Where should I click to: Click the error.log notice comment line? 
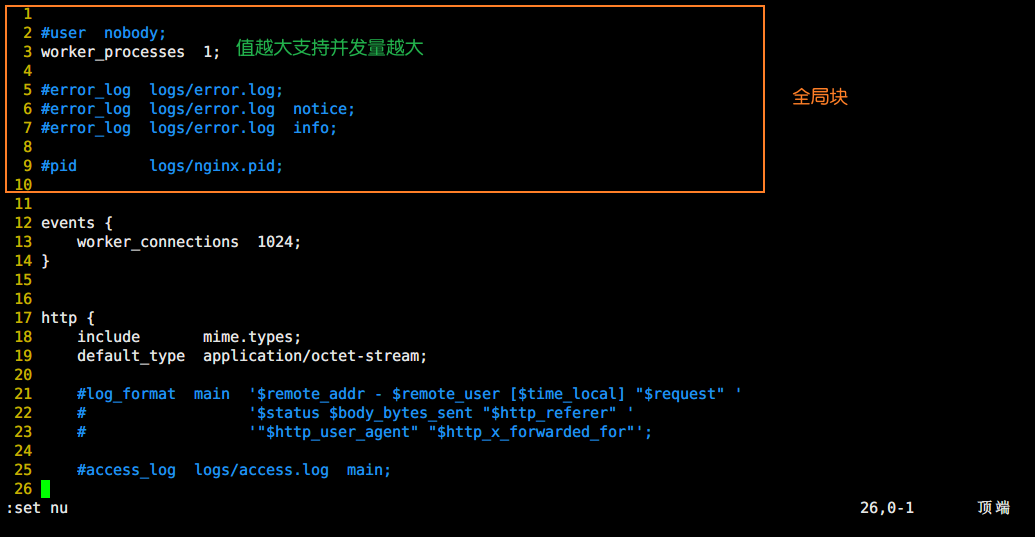coord(198,109)
